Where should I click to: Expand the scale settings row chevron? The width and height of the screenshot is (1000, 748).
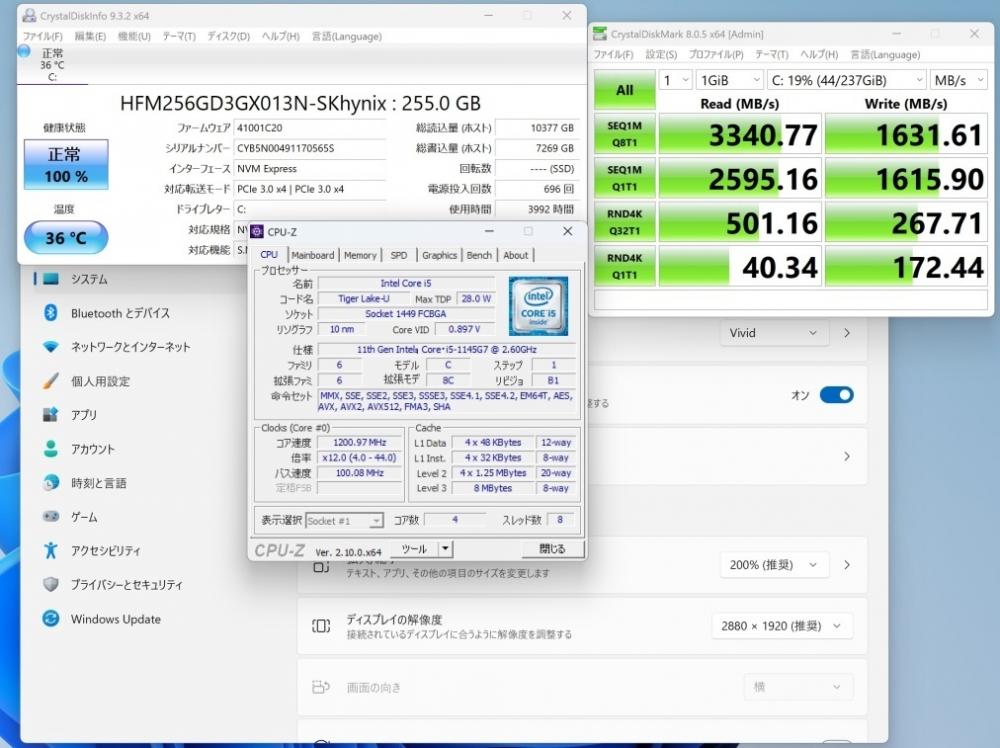(x=847, y=565)
